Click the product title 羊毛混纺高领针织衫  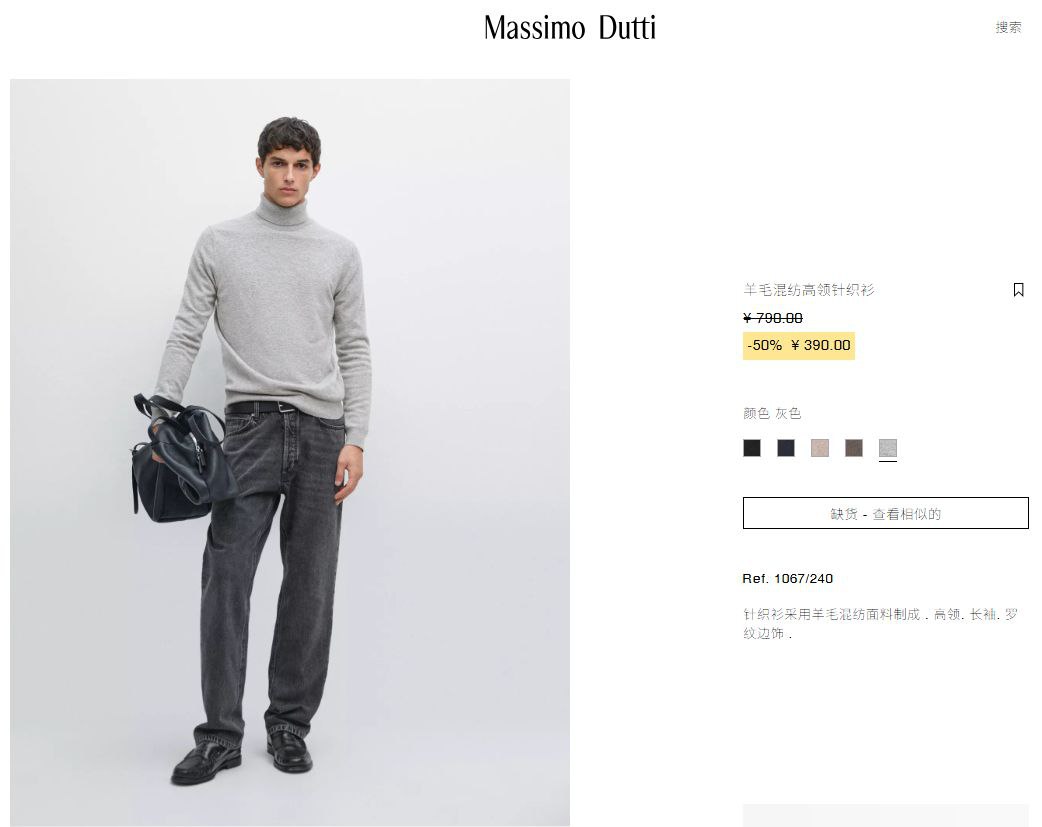tap(808, 290)
